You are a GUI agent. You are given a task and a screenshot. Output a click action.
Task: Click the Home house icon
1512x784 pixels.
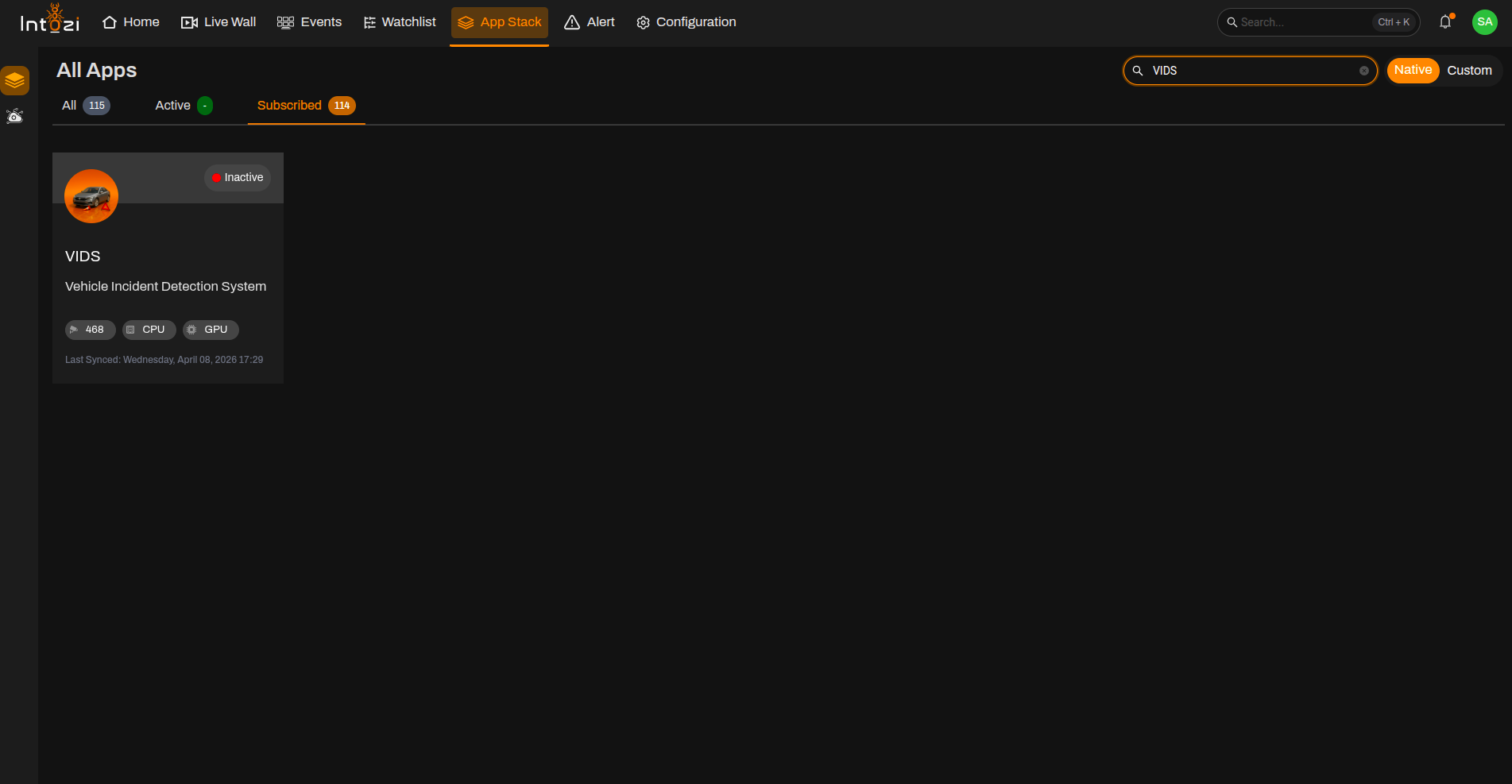pyautogui.click(x=110, y=22)
